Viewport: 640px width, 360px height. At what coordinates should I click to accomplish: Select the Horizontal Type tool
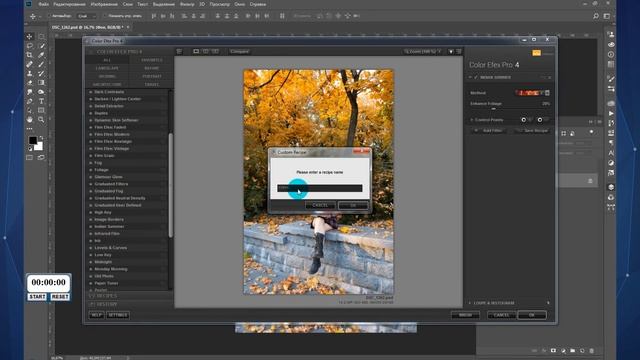pos(41,101)
